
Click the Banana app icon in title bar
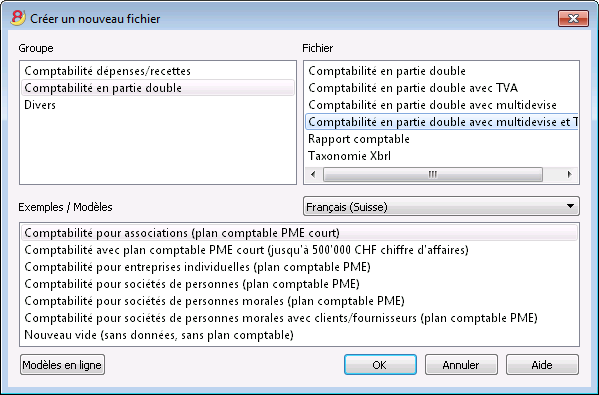[x=18, y=18]
